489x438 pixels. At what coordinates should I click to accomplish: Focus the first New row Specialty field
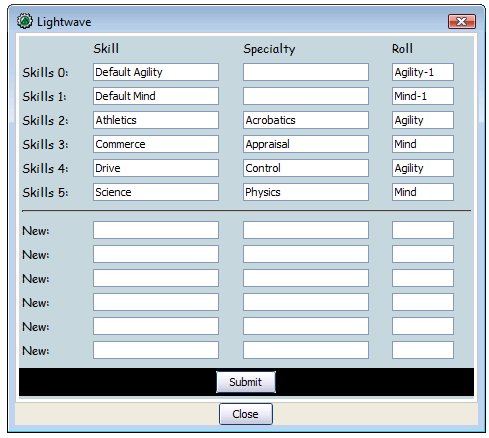pyautogui.click(x=306, y=230)
